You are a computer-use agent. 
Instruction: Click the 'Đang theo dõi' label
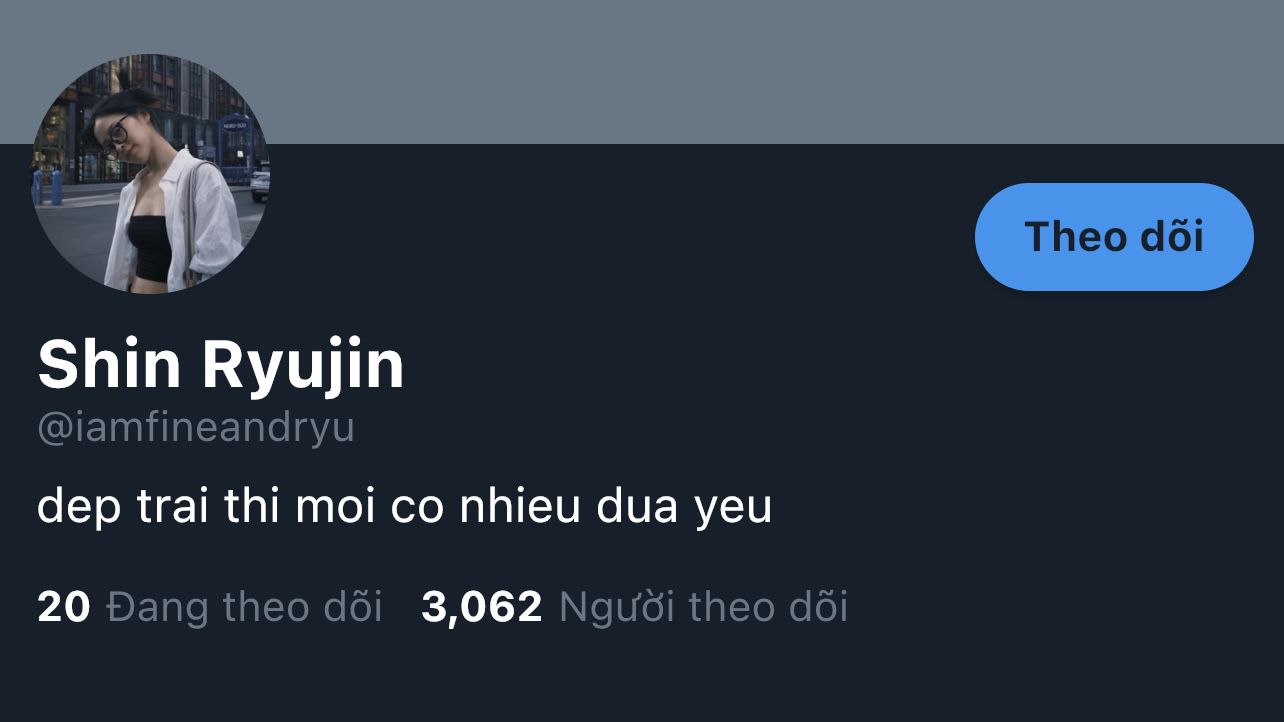pyautogui.click(x=245, y=607)
